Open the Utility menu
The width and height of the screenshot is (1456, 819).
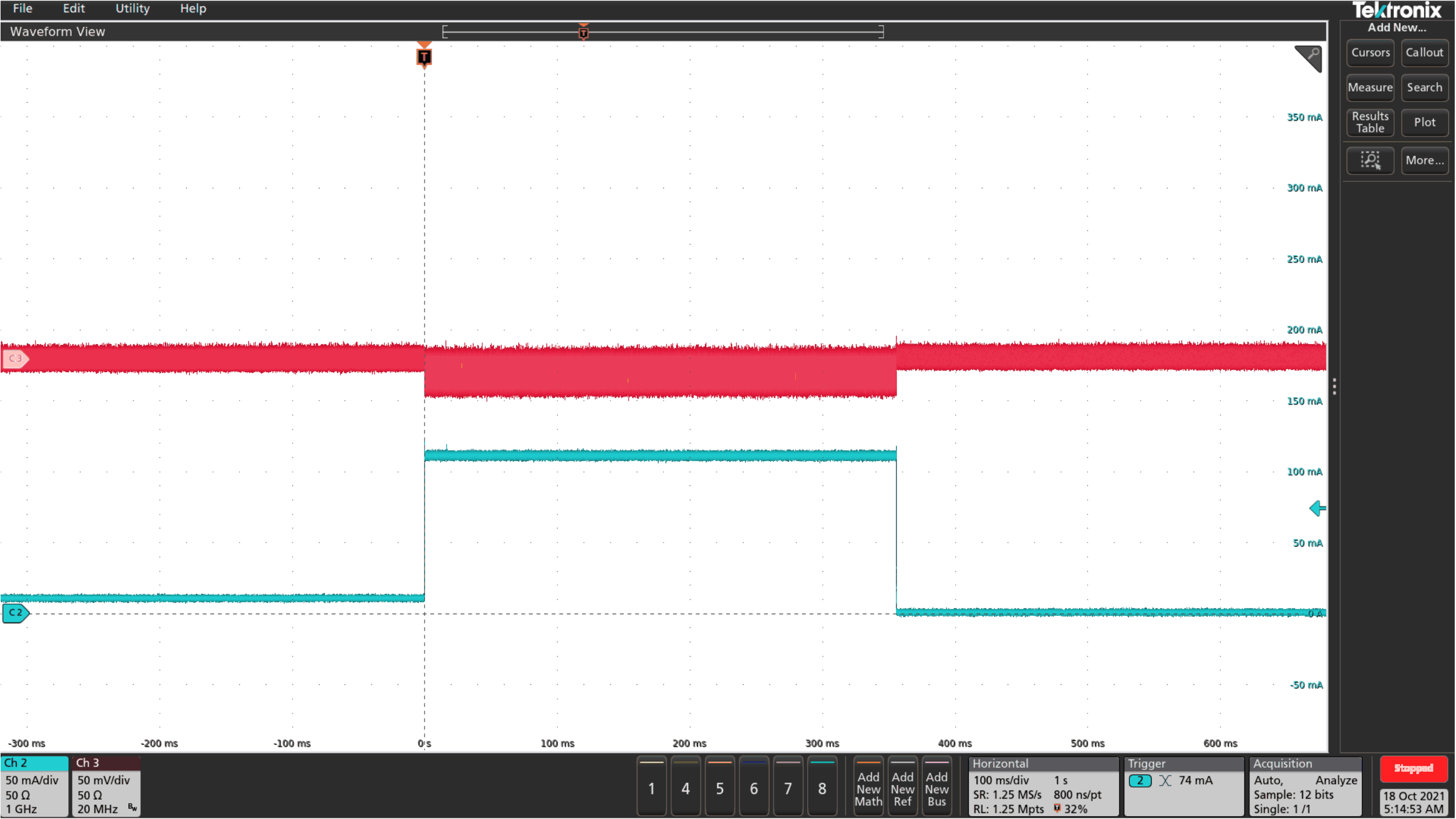click(x=132, y=8)
